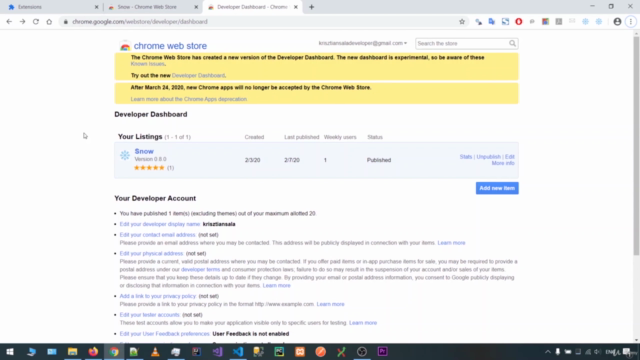
Task: Open Visual Studio Code from the taskbar
Action: point(238,351)
